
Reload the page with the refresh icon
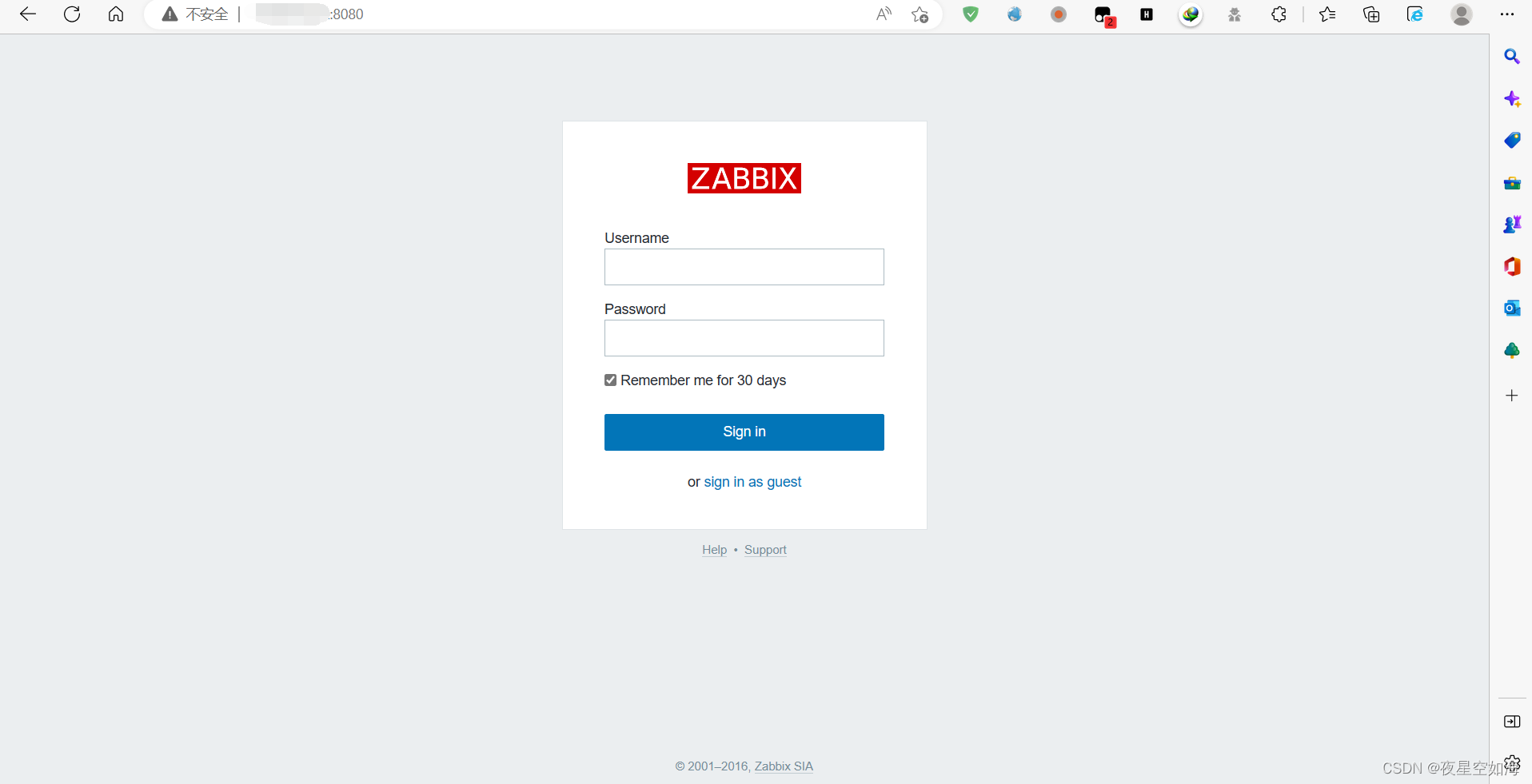pos(72,14)
